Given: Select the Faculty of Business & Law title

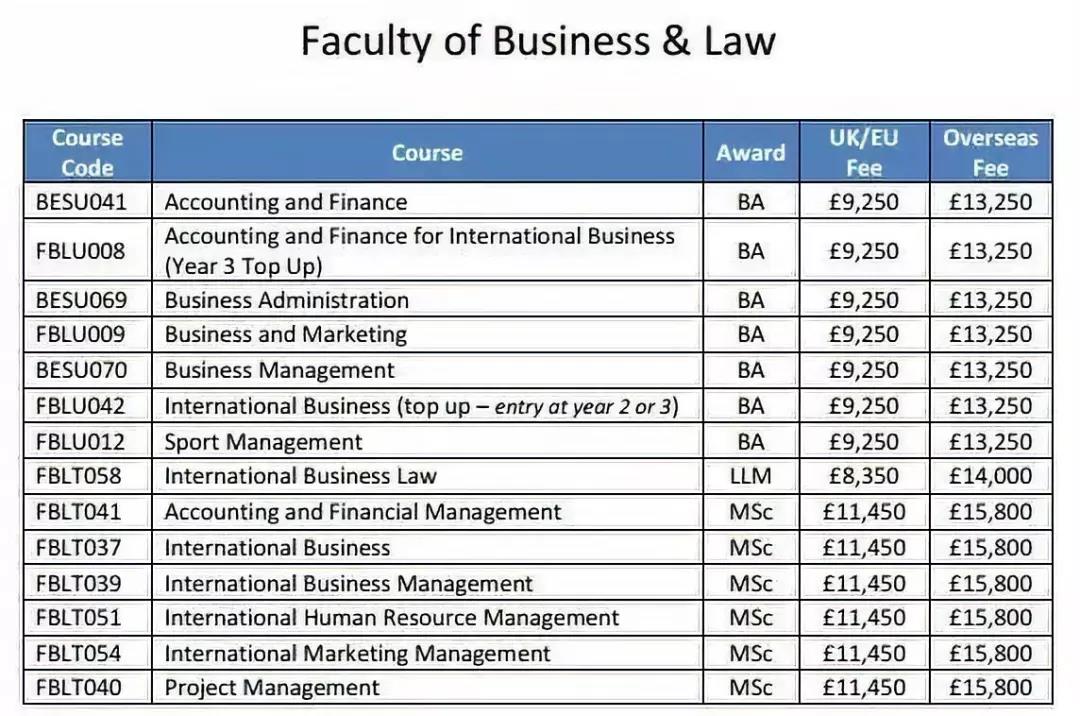Looking at the screenshot, I should (x=538, y=42).
